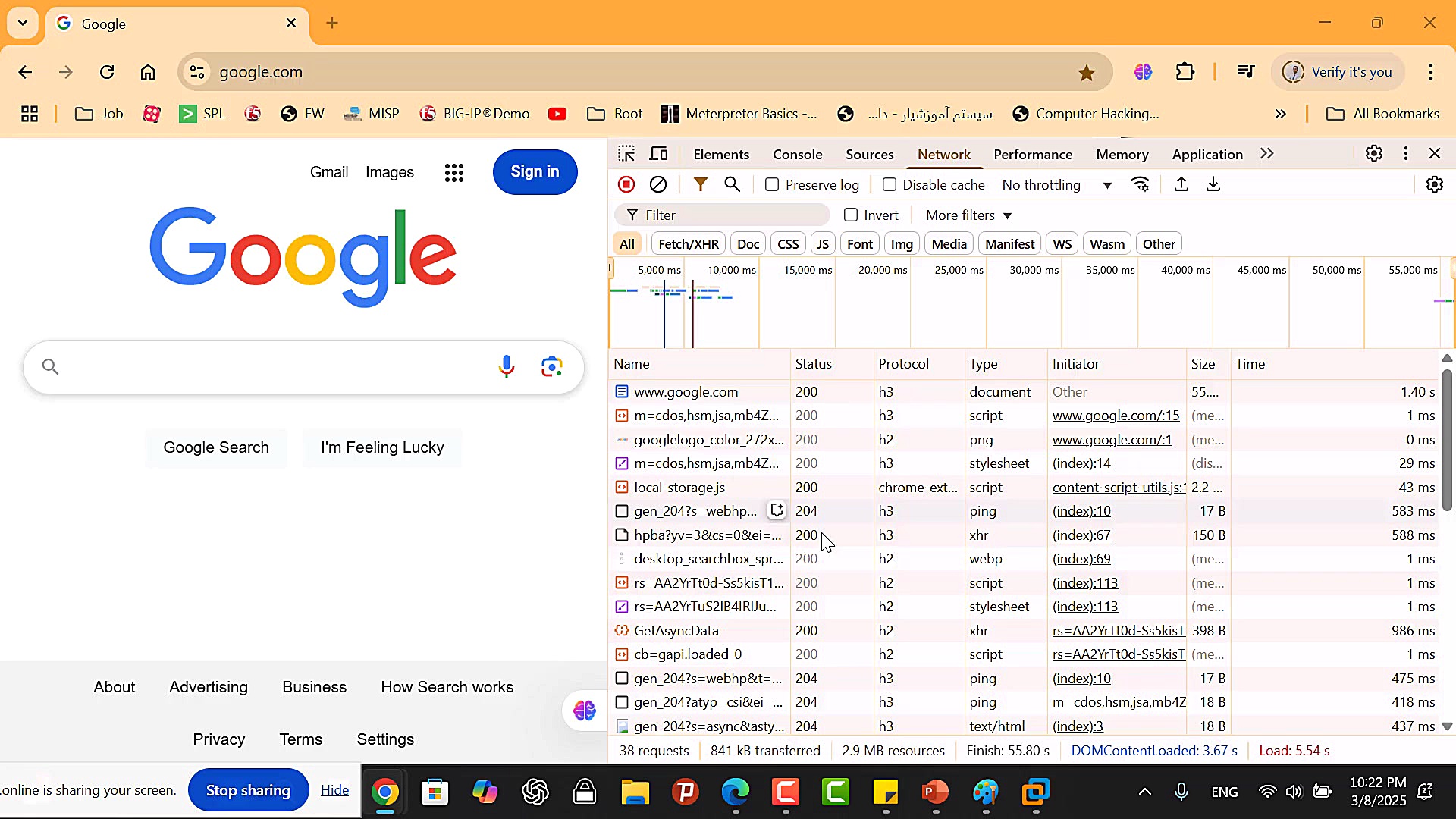Open All Bookmarks folder
The width and height of the screenshot is (1456, 819).
click(1382, 114)
